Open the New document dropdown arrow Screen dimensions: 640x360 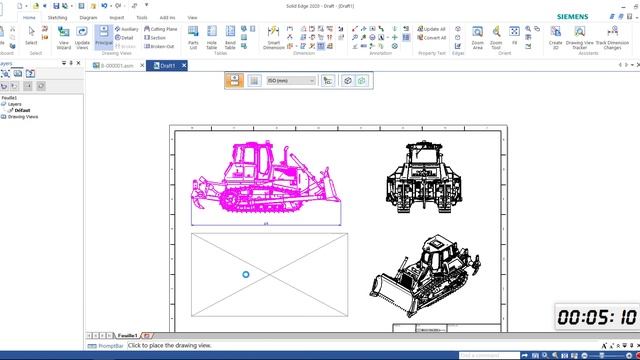(x=26, y=6)
